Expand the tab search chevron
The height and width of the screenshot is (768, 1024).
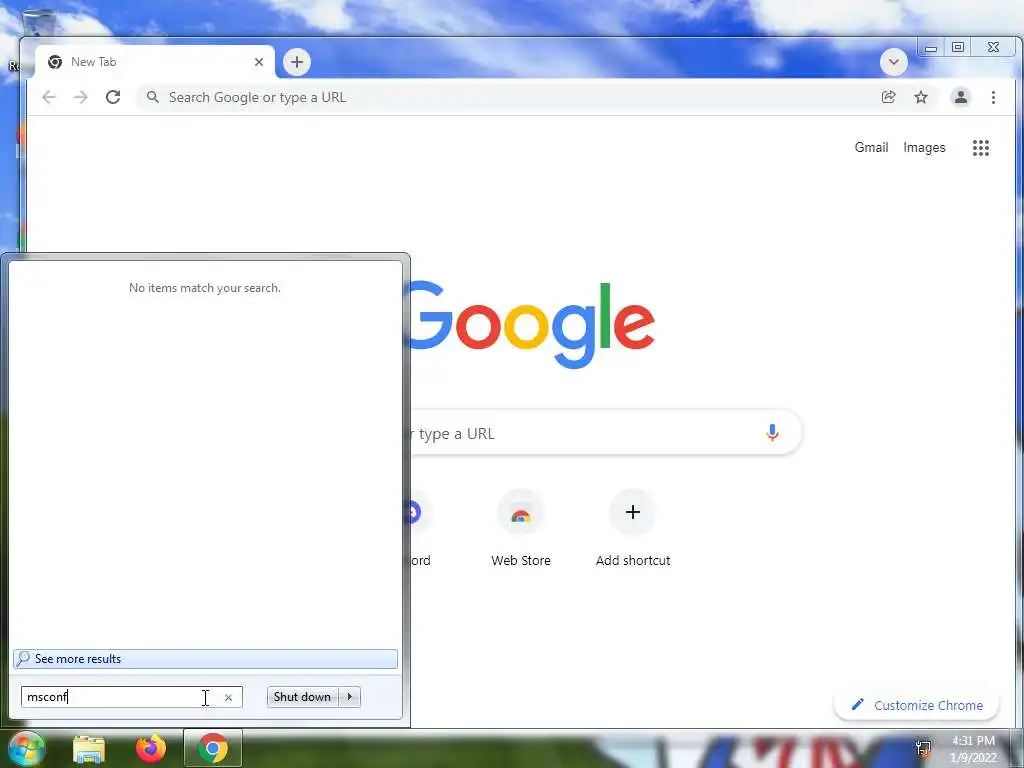tap(893, 63)
